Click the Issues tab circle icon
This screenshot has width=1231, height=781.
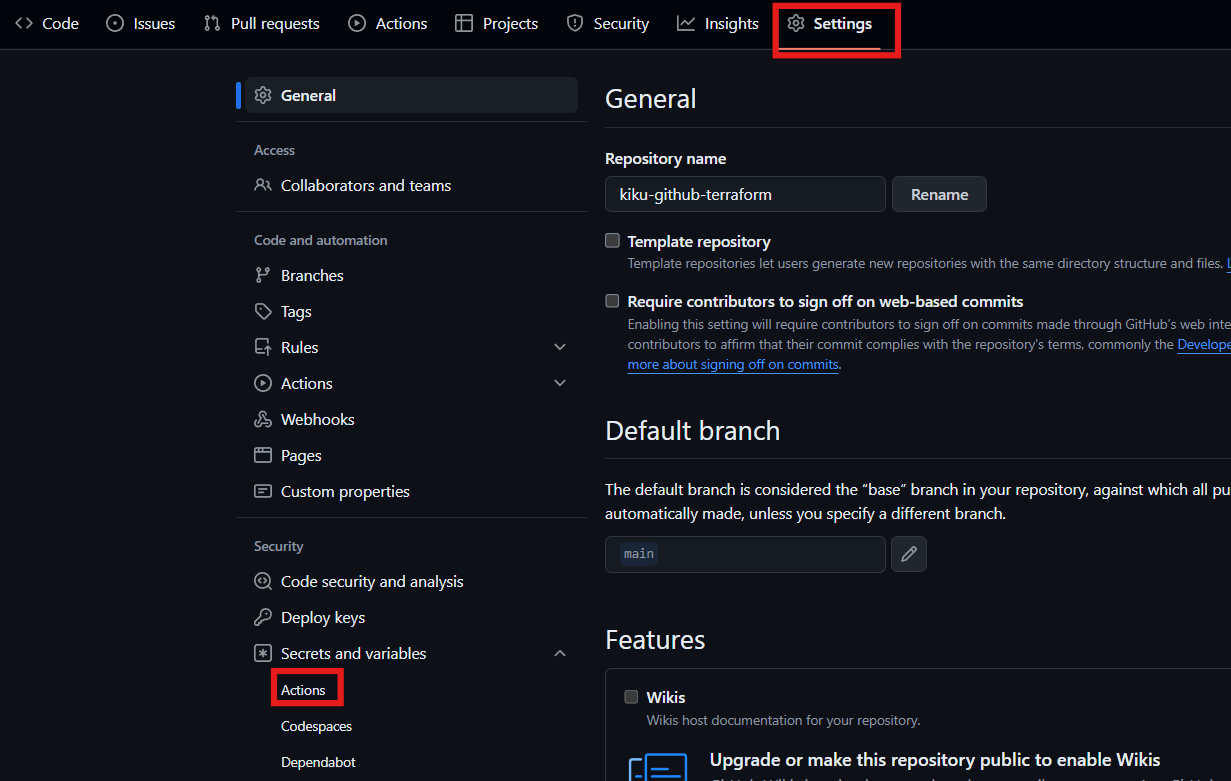coord(115,23)
